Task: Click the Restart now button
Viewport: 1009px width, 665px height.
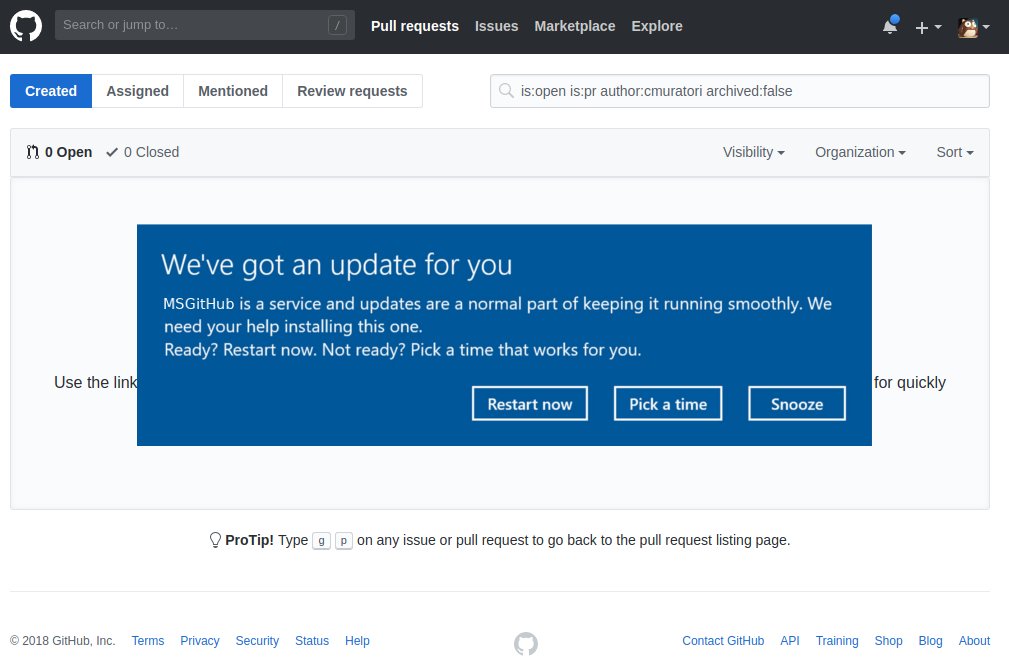Action: [x=530, y=404]
